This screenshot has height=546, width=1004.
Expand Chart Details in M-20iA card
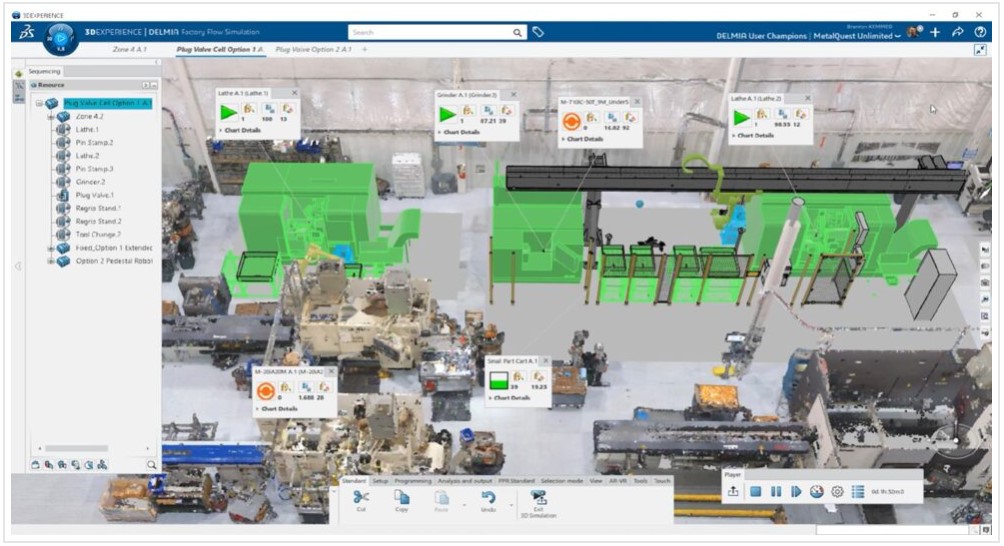click(x=277, y=408)
